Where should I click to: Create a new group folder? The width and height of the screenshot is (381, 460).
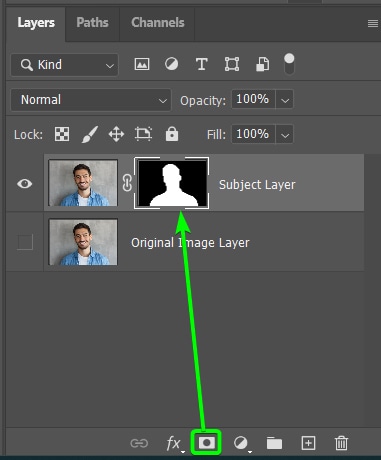click(x=274, y=443)
